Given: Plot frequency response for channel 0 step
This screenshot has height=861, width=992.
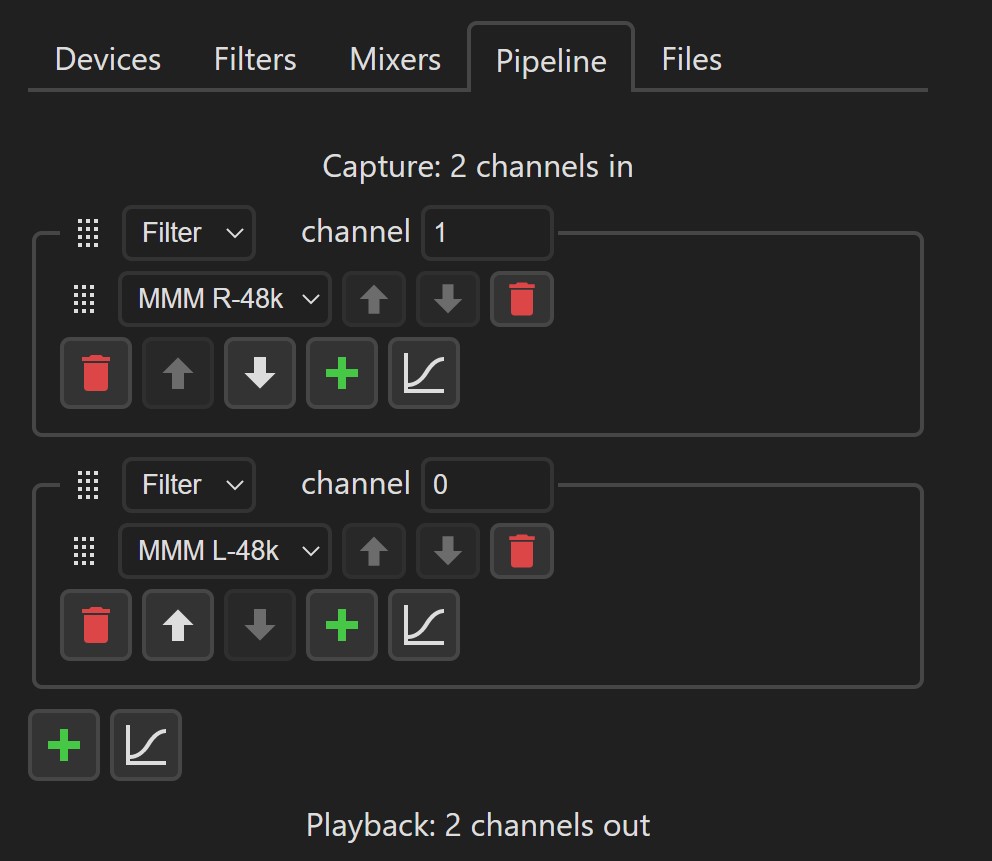Looking at the screenshot, I should (x=424, y=625).
